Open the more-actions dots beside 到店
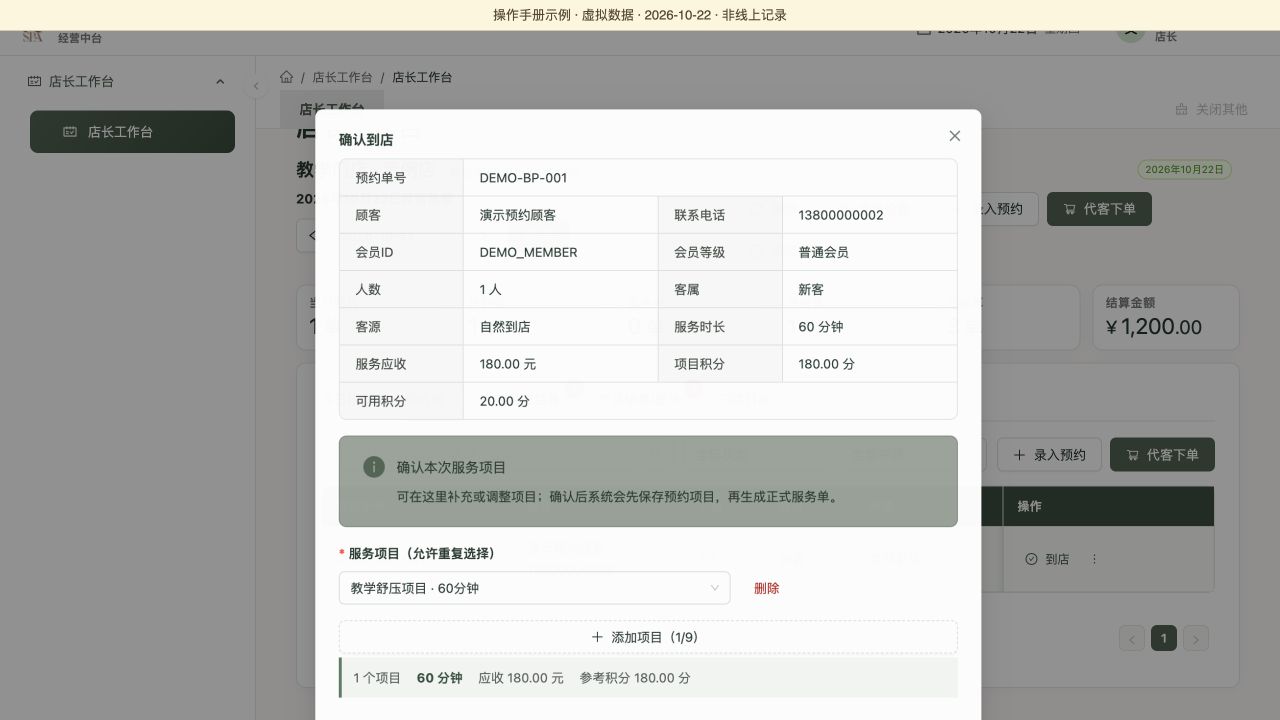 [1094, 559]
